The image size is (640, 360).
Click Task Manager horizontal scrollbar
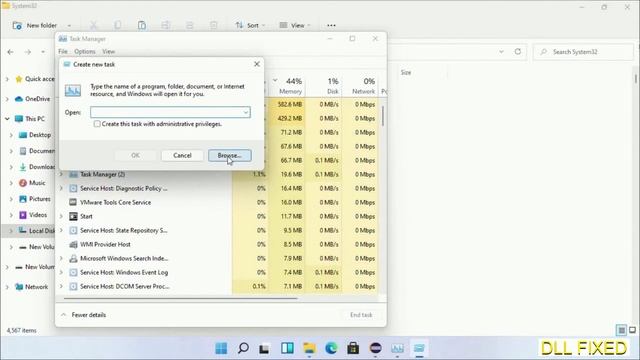[x=181, y=298]
